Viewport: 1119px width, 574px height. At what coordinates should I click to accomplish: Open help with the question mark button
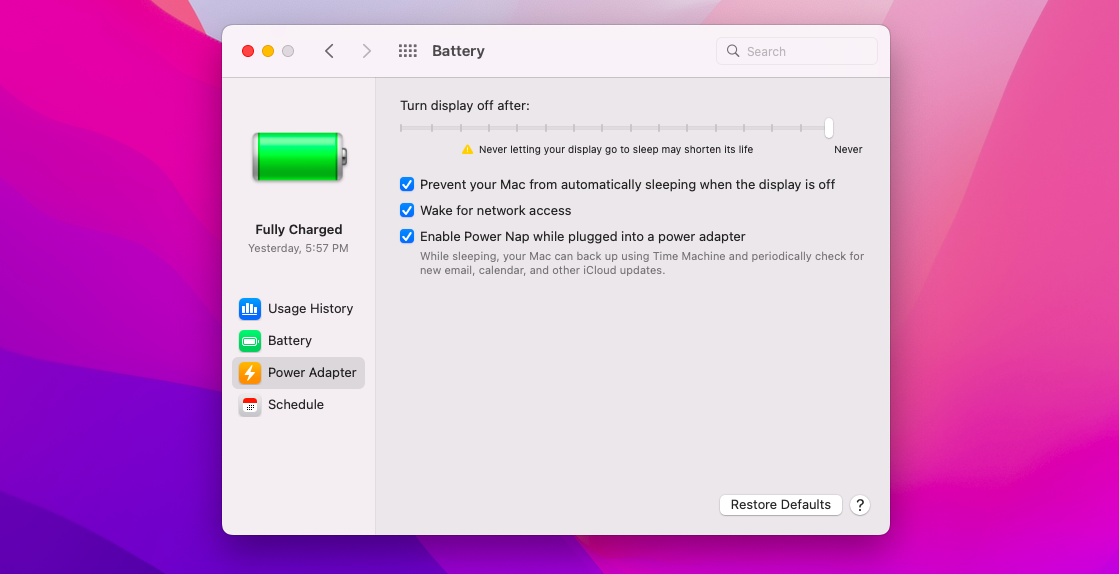pyautogui.click(x=860, y=505)
